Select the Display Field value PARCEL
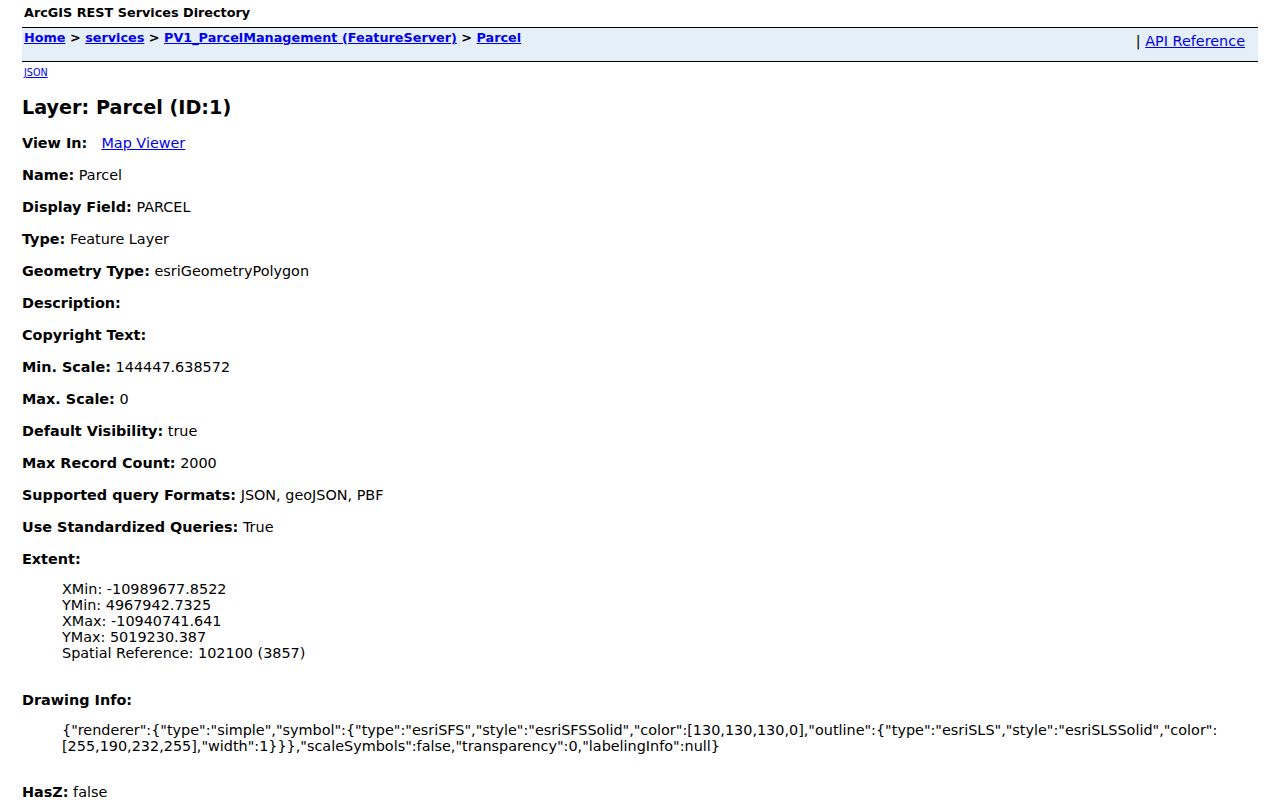 pos(163,207)
